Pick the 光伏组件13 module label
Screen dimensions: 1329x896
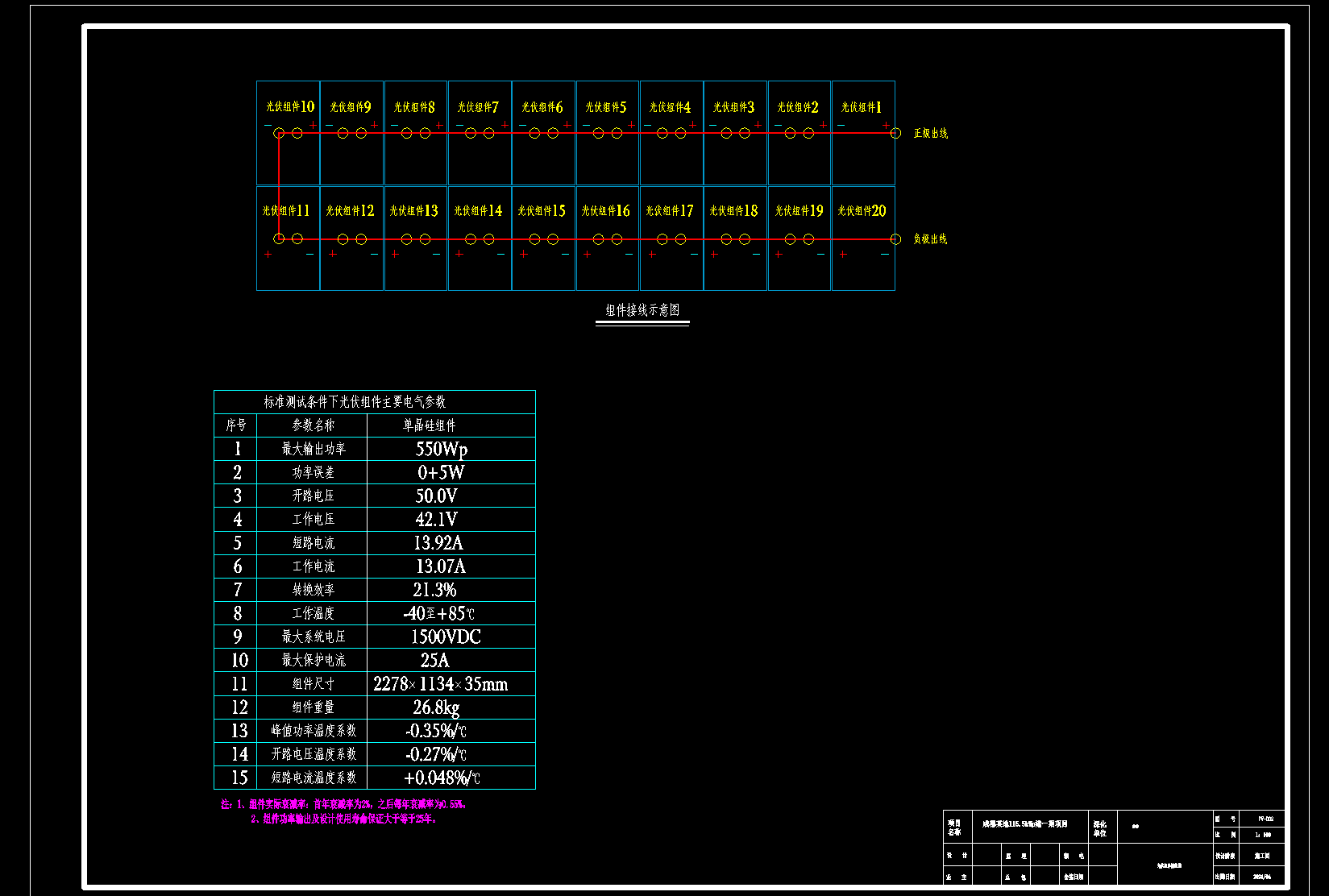click(413, 210)
